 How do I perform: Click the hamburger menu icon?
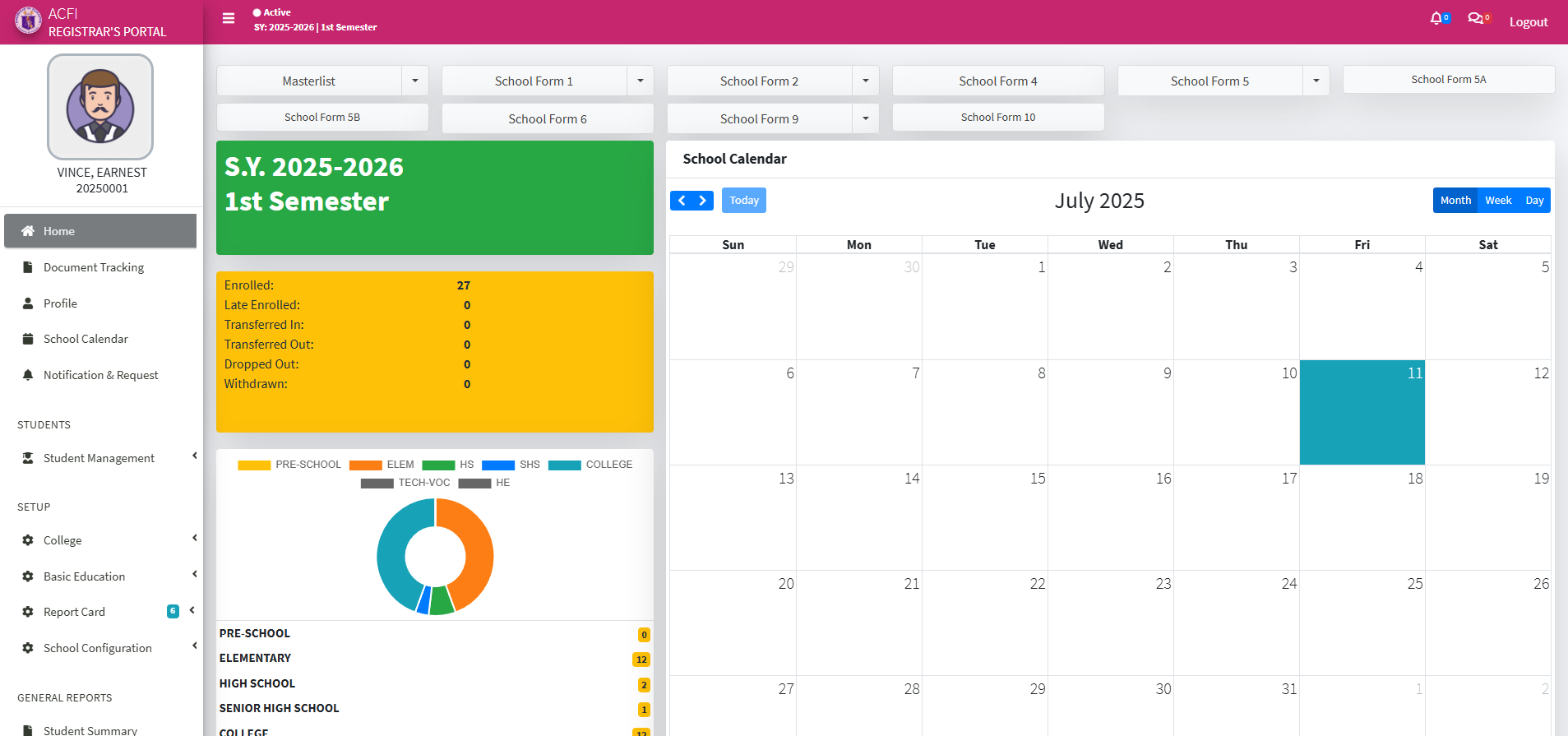coord(229,18)
